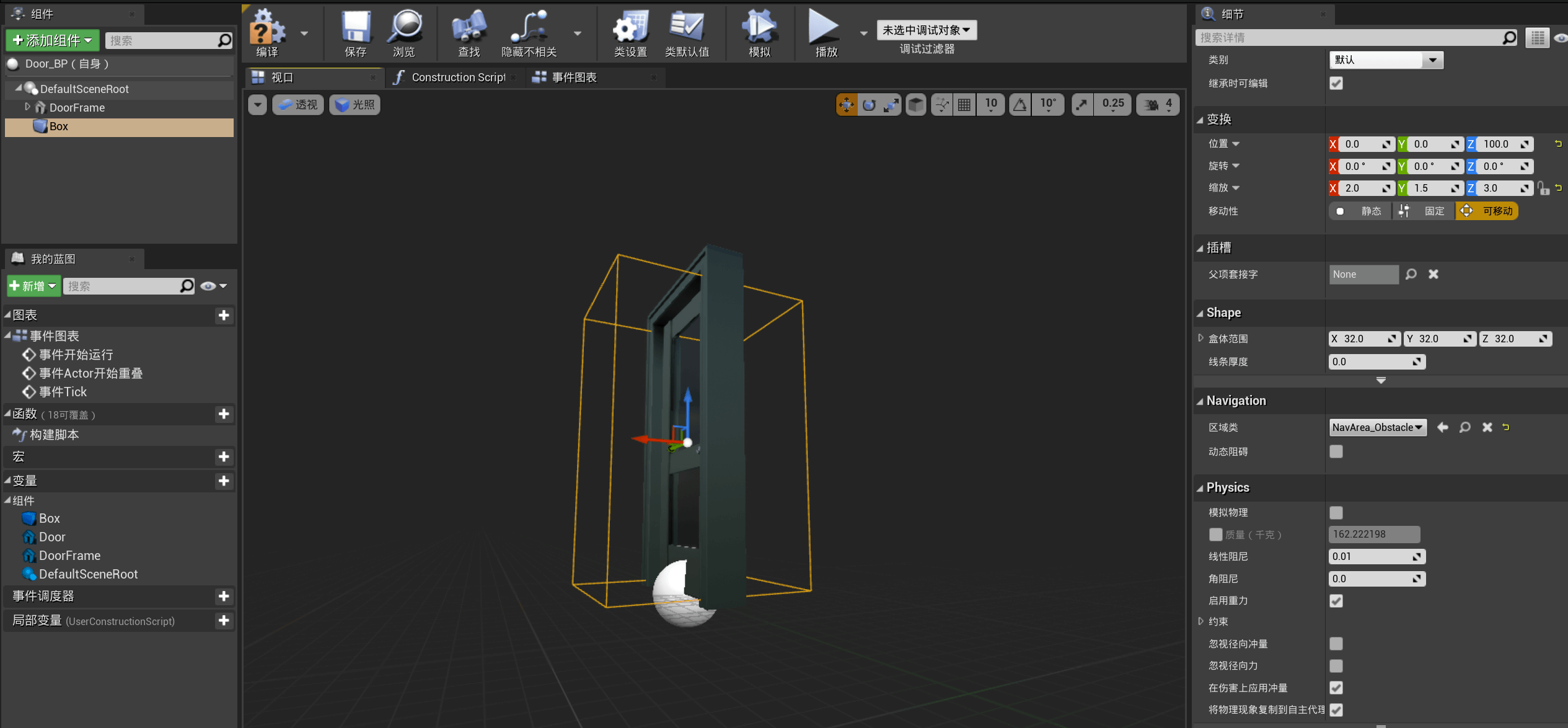Select Box in components tree
Viewport: 1568px width, 728px height.
[119, 127]
